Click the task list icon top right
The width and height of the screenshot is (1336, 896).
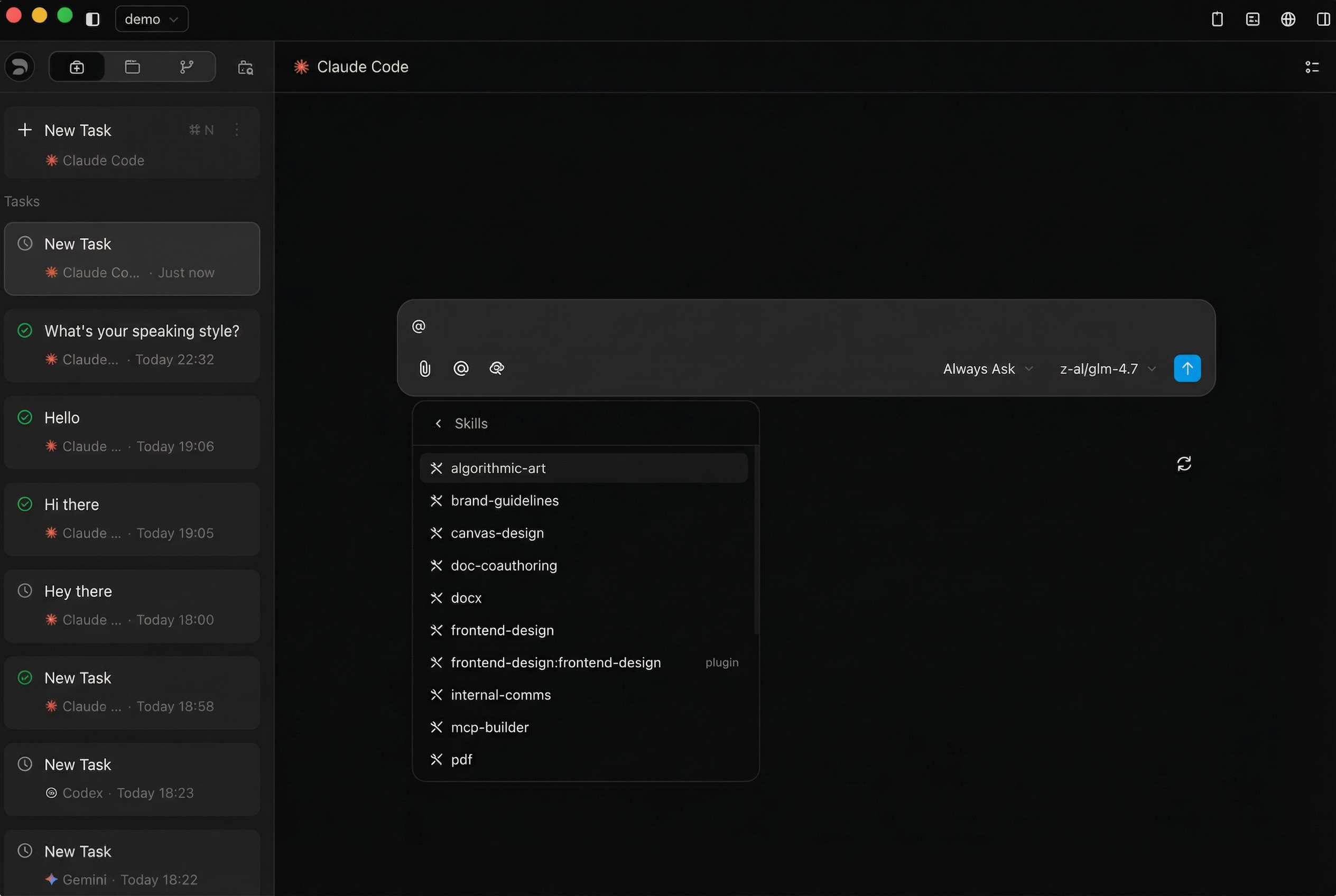[x=1311, y=68]
